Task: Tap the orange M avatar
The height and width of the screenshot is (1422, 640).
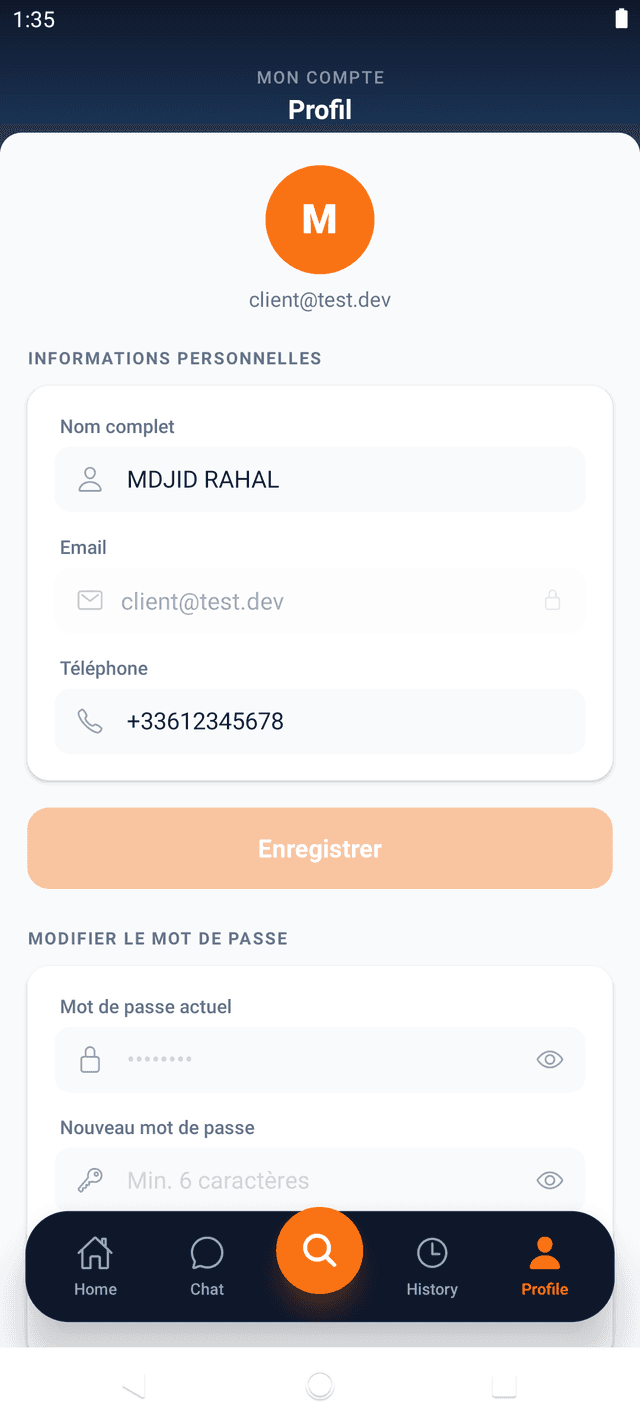Action: tap(320, 219)
